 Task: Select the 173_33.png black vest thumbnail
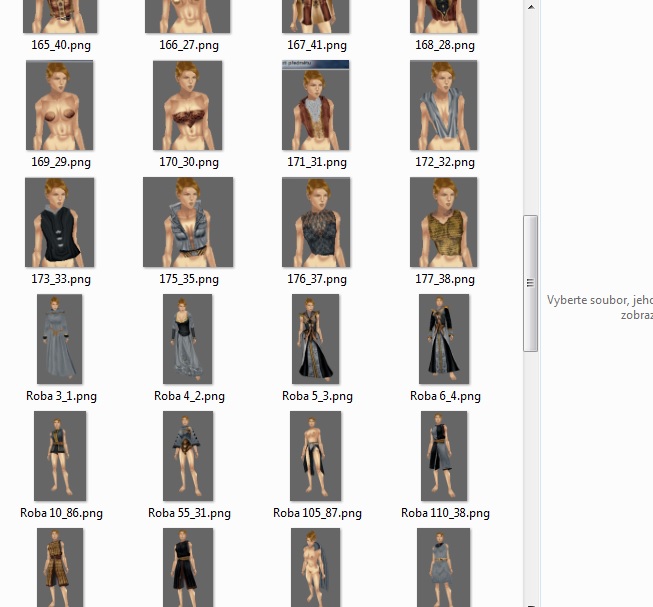point(60,222)
